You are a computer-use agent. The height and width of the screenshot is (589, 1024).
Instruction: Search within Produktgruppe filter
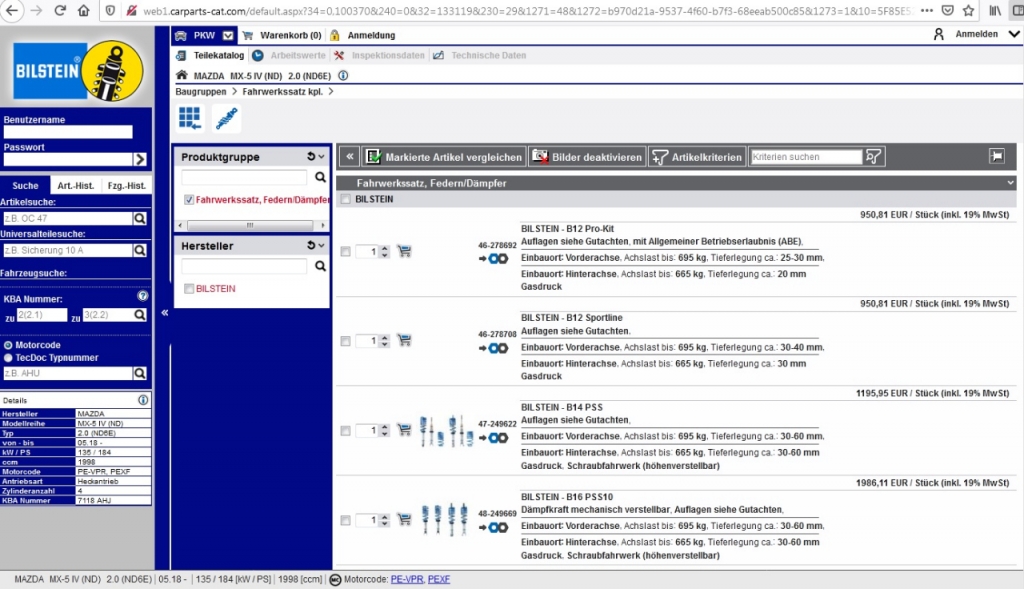tap(320, 177)
